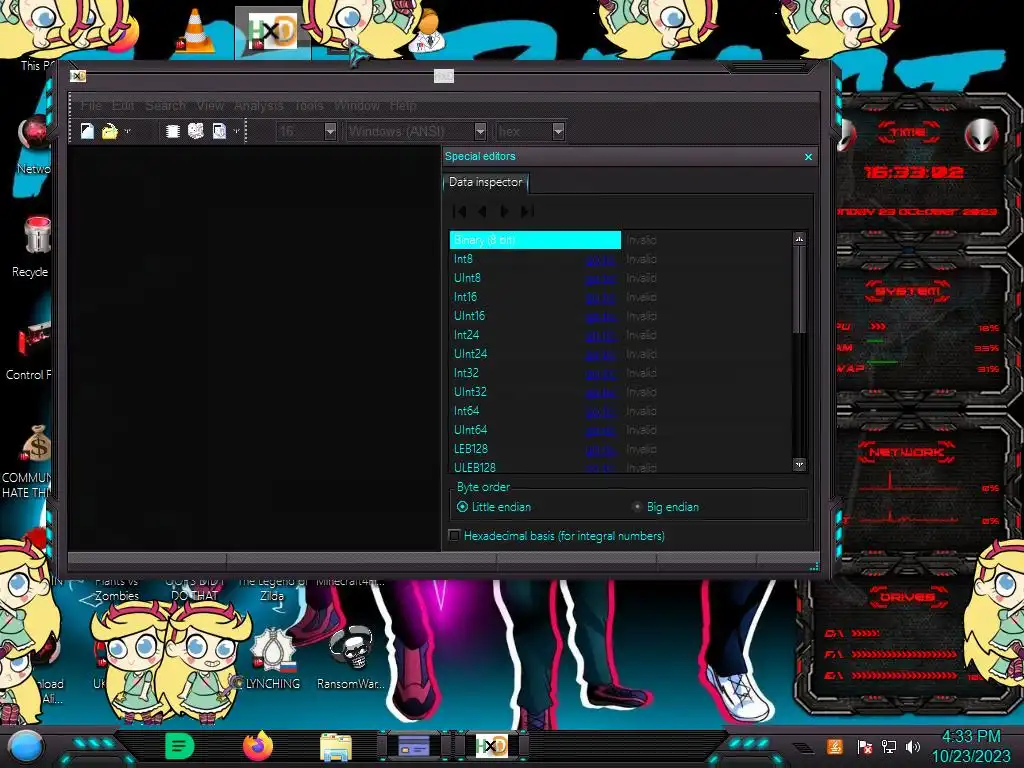Expand arrow next to Open file icon
The width and height of the screenshot is (1024, 768).
[127, 131]
